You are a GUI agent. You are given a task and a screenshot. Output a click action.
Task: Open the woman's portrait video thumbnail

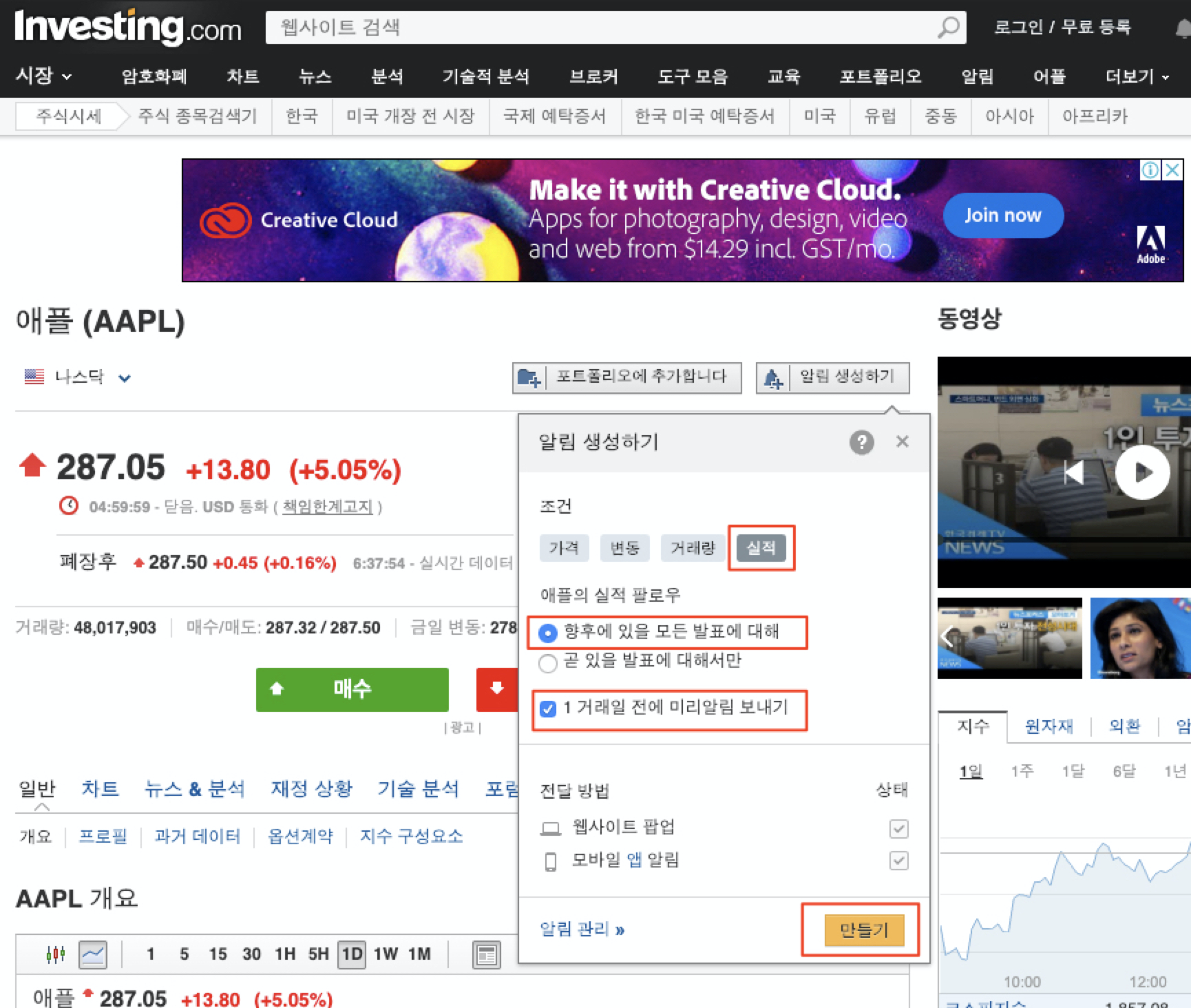[1140, 638]
